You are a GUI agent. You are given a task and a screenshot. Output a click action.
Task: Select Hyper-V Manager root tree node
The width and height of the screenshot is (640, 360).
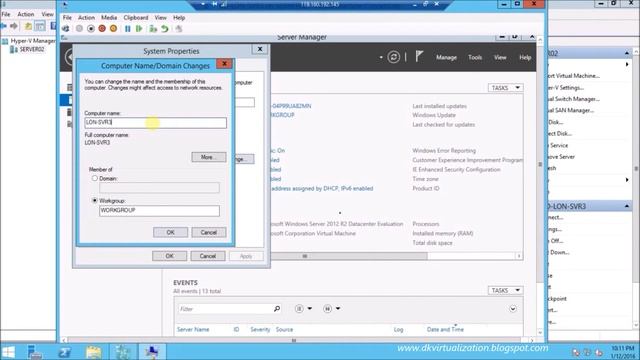click(32, 41)
